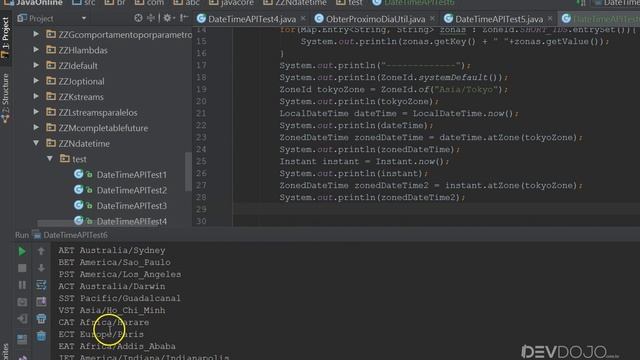
Task: Click empty line 29 in editor
Action: [x=436, y=209]
